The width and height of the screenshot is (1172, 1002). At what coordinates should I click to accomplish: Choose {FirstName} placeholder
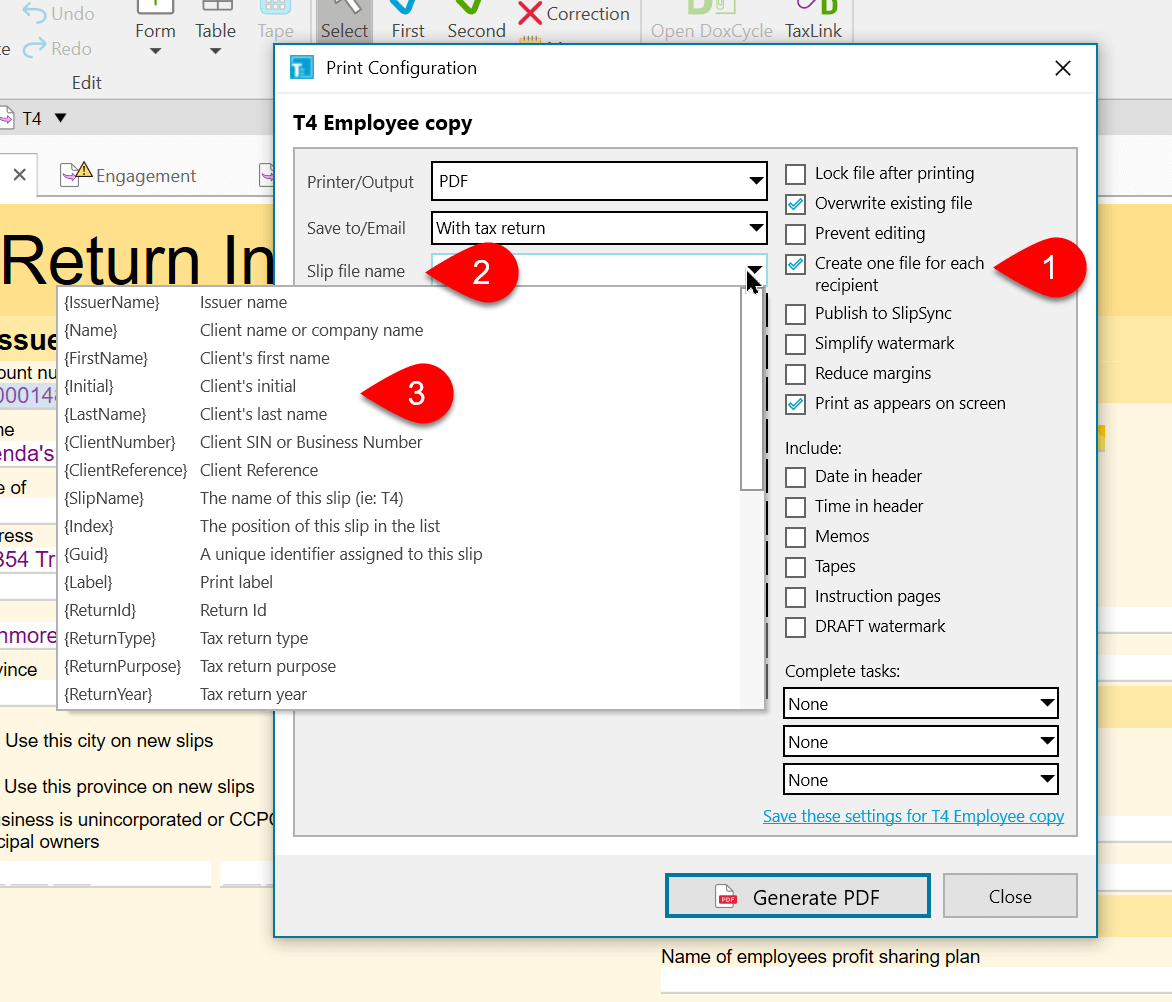click(400, 358)
